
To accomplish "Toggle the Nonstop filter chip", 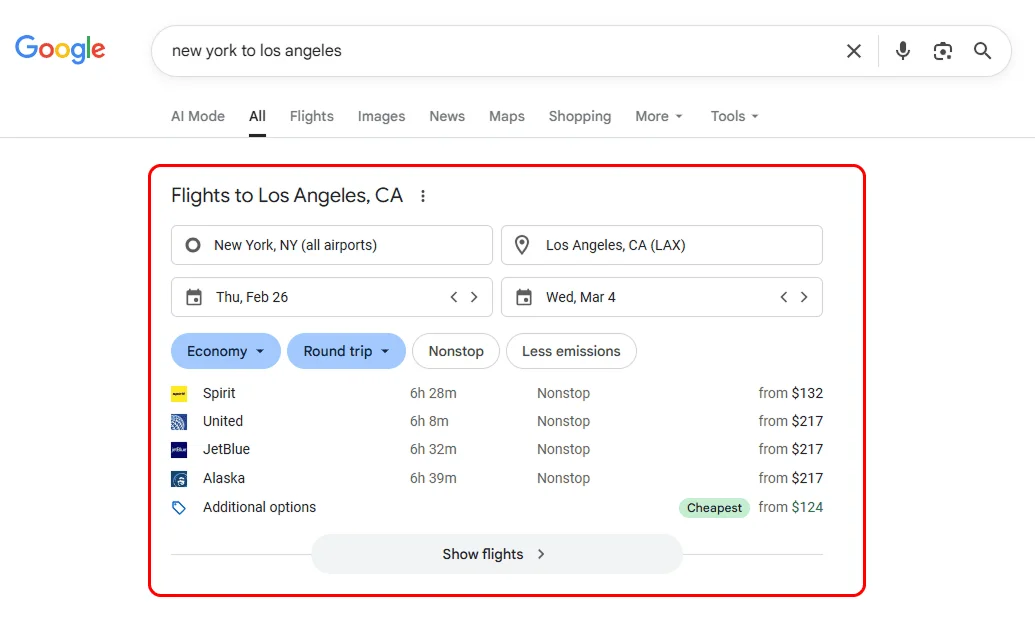I will click(456, 351).
